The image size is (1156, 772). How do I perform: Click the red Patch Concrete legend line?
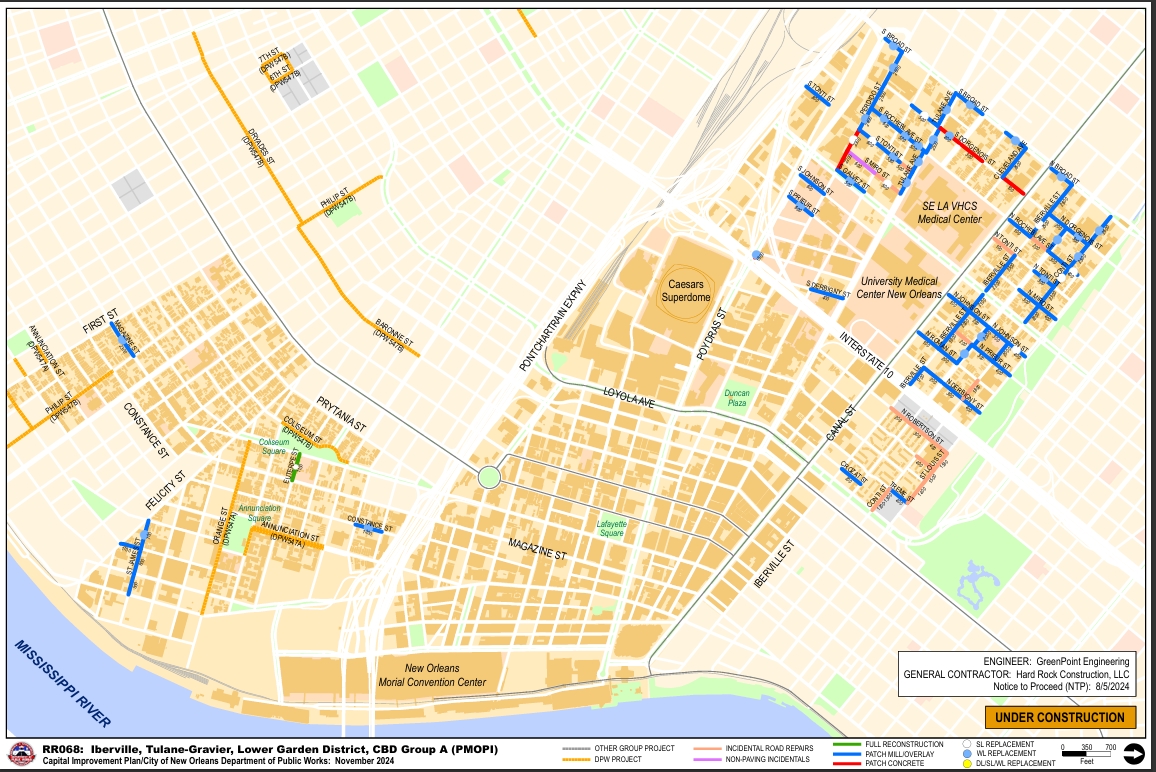coord(846,764)
